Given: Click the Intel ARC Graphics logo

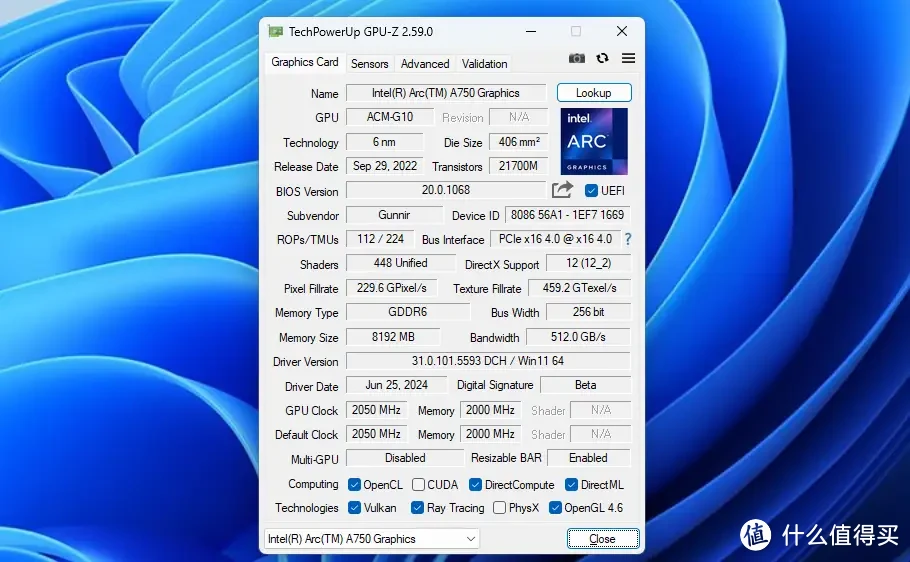Looking at the screenshot, I should pyautogui.click(x=594, y=141).
